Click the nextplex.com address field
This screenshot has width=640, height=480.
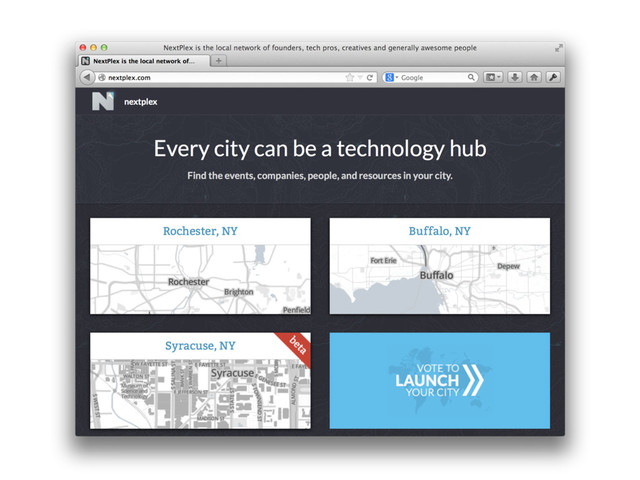(235, 77)
